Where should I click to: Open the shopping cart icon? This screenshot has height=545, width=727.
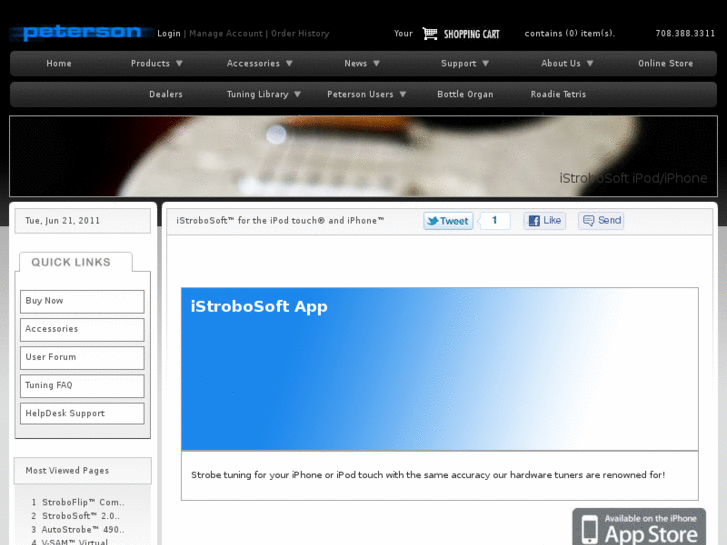[x=430, y=33]
